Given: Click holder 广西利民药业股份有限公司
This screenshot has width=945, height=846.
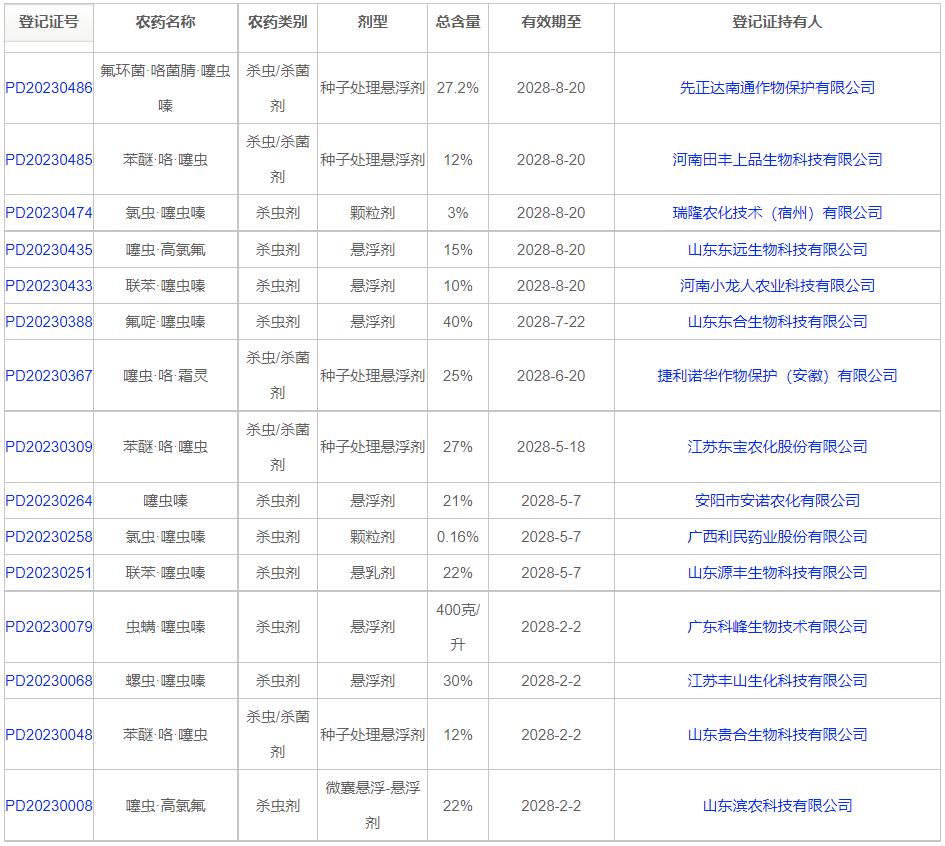Looking at the screenshot, I should 777,537.
